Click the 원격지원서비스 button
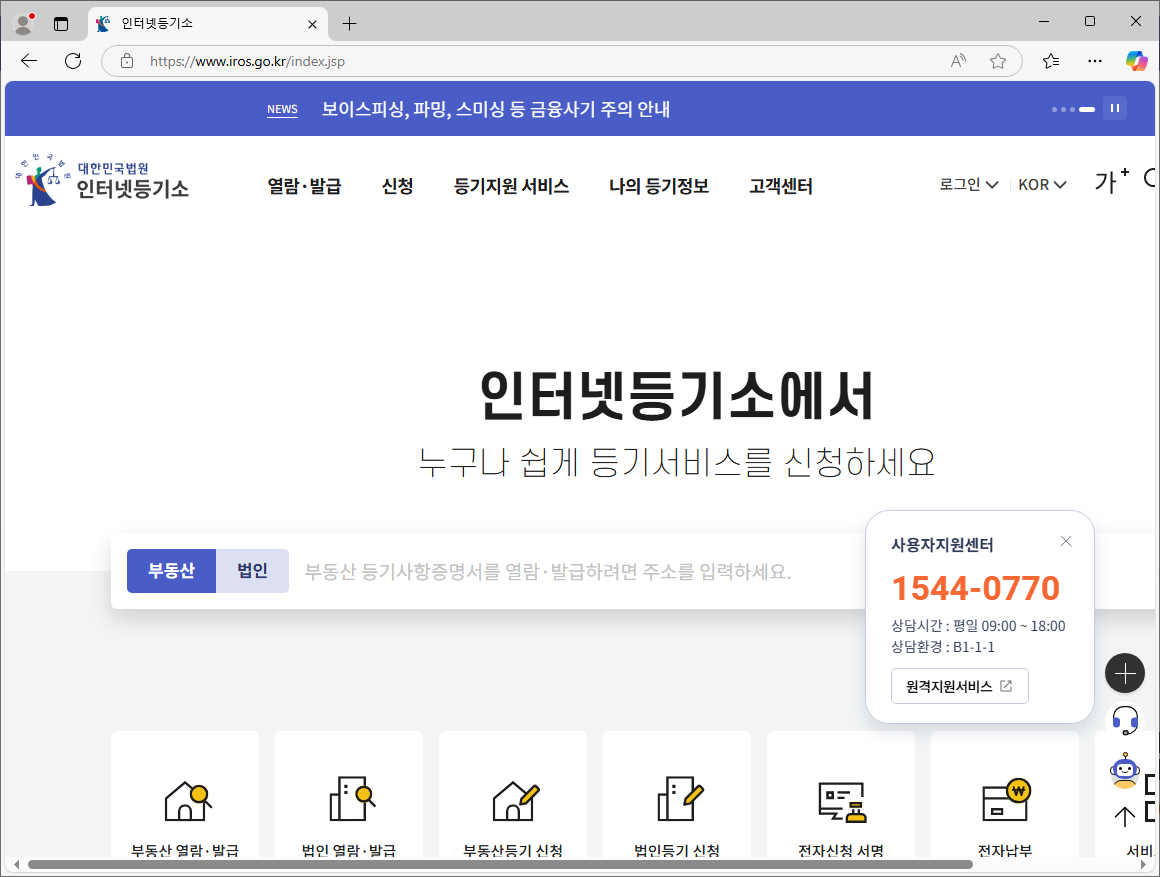Image resolution: width=1160 pixels, height=877 pixels. click(x=959, y=686)
